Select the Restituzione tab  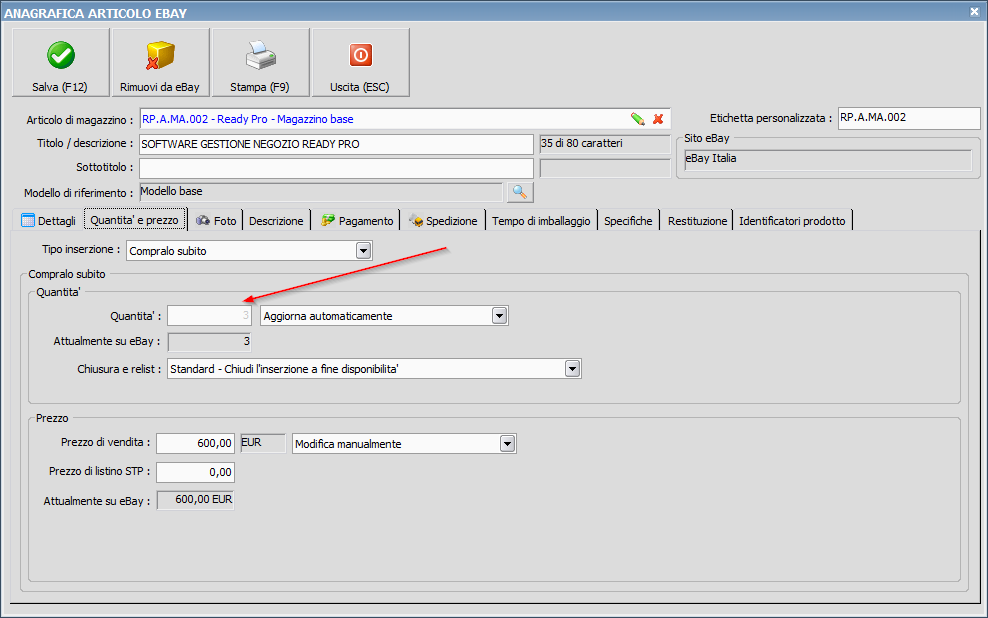pyautogui.click(x=697, y=220)
